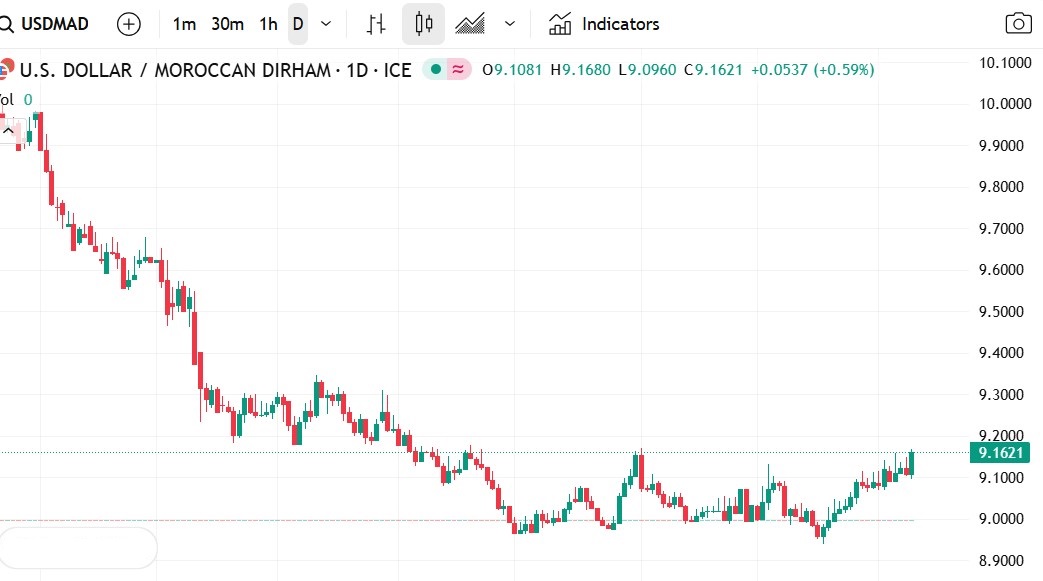Expand the time interval dropdown arrow
The height and width of the screenshot is (581, 1043).
pos(326,24)
